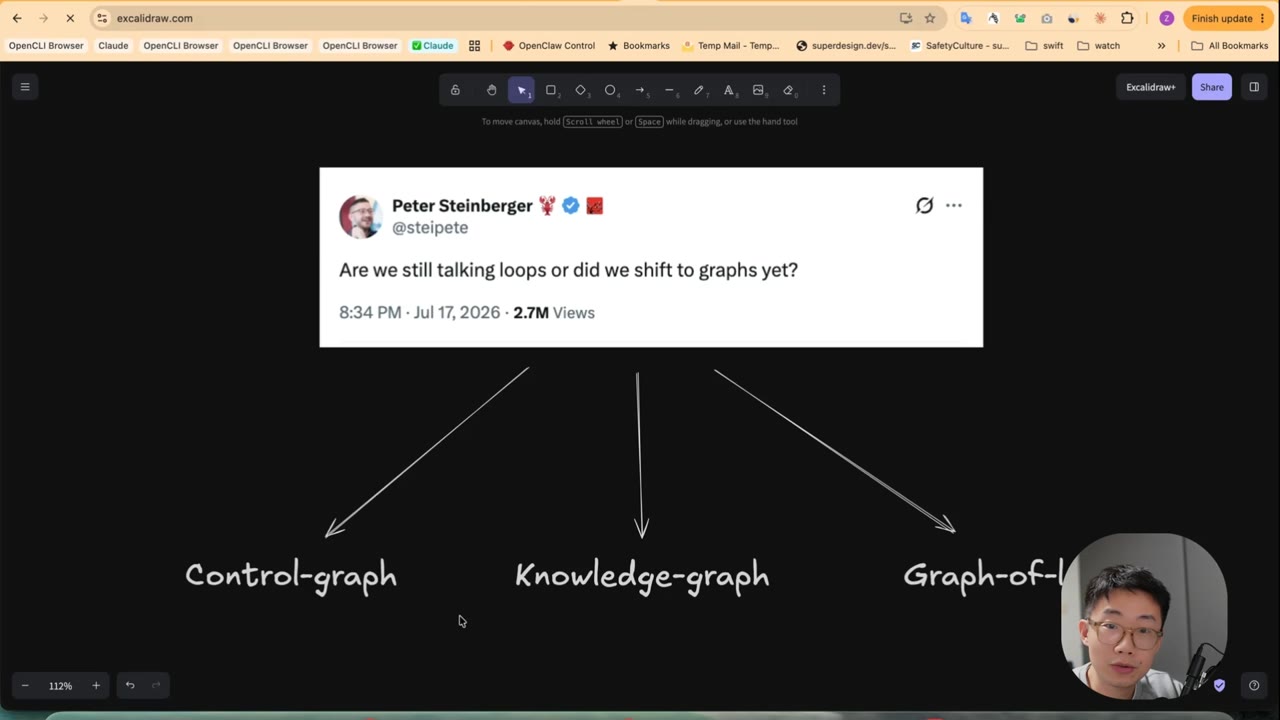This screenshot has height=720, width=1280.
Task: Expand the watch bookmarks folder
Action: tap(1098, 45)
